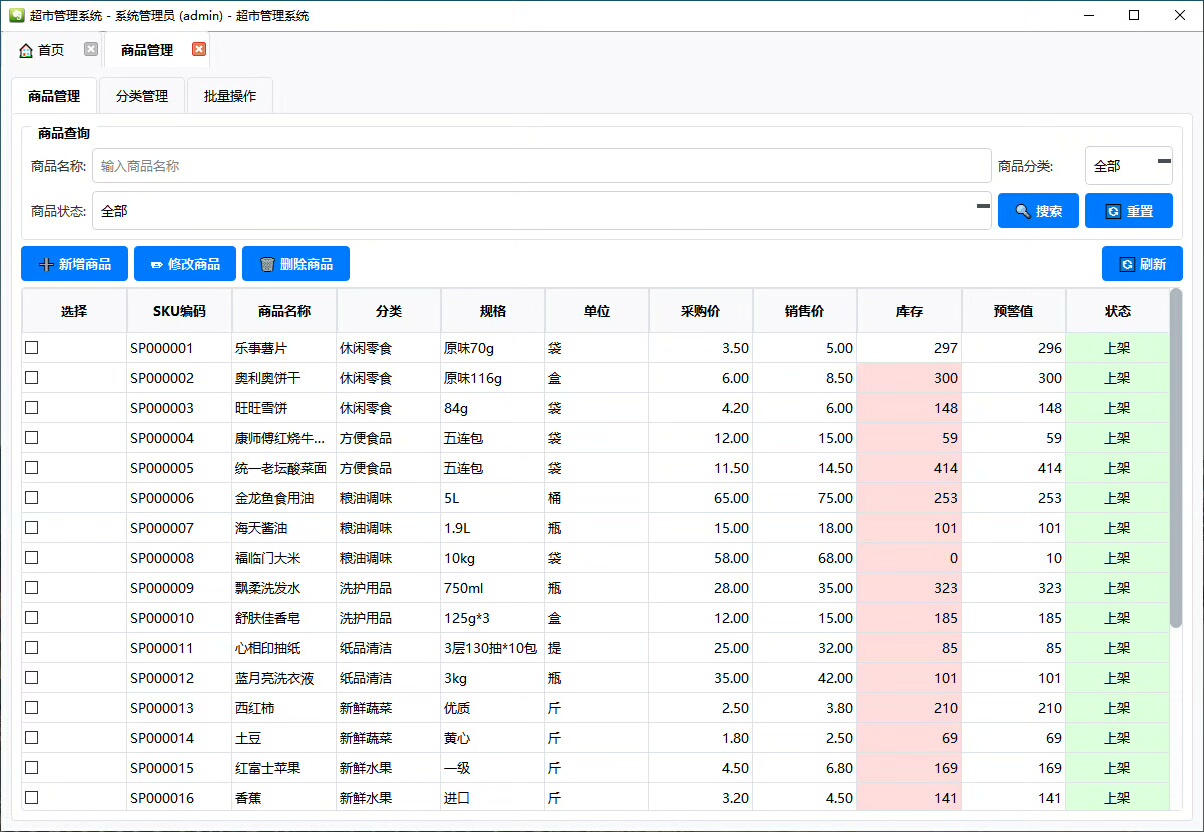
Task: Close the 商品管理 tab using red X
Action: click(199, 49)
